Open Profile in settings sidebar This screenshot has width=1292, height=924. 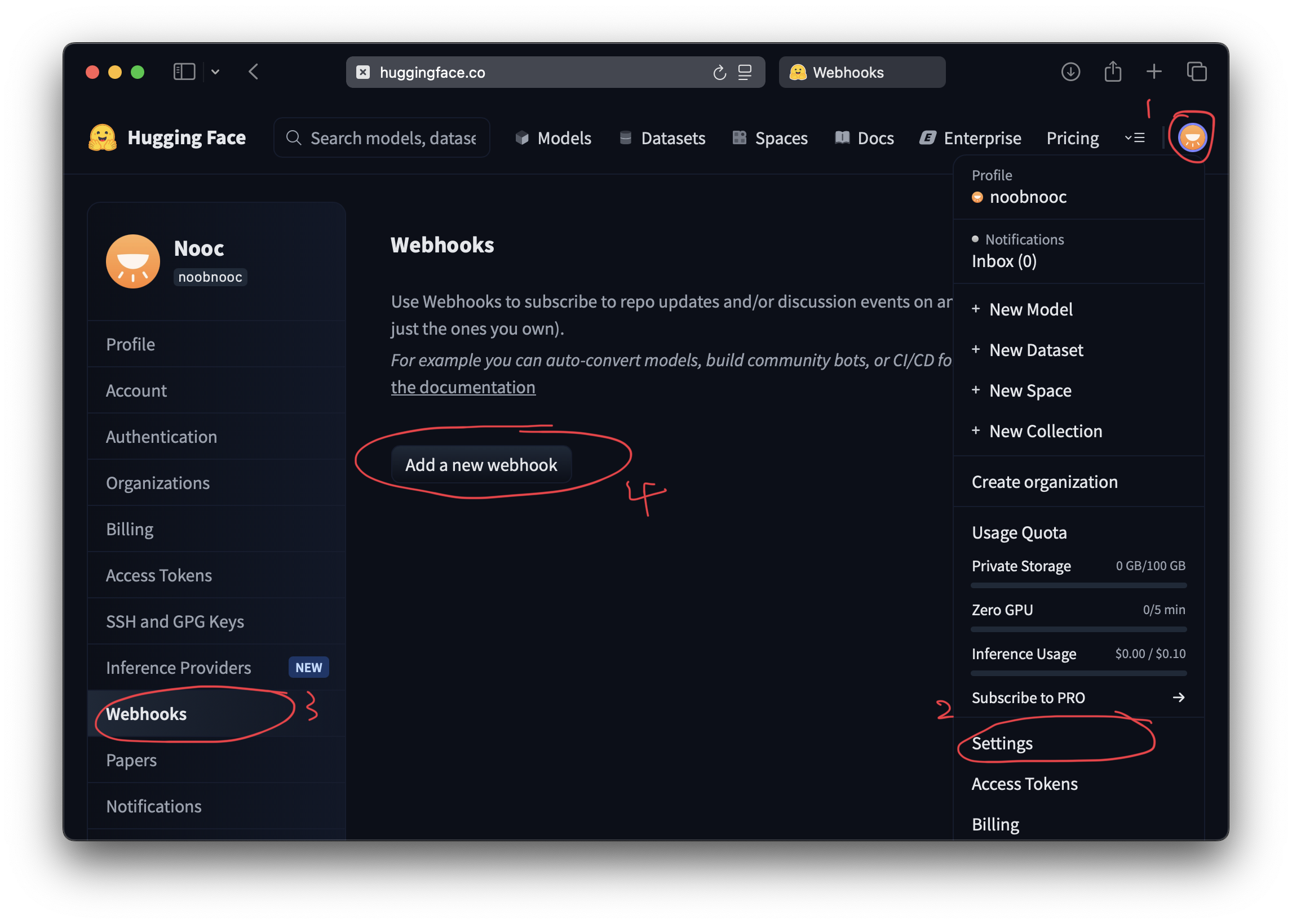pos(217,344)
